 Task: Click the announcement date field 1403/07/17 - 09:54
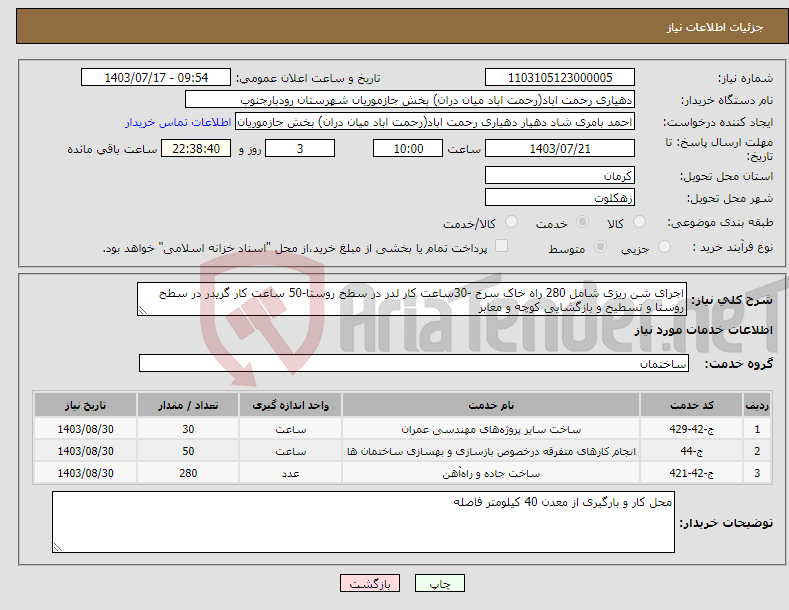click(156, 78)
